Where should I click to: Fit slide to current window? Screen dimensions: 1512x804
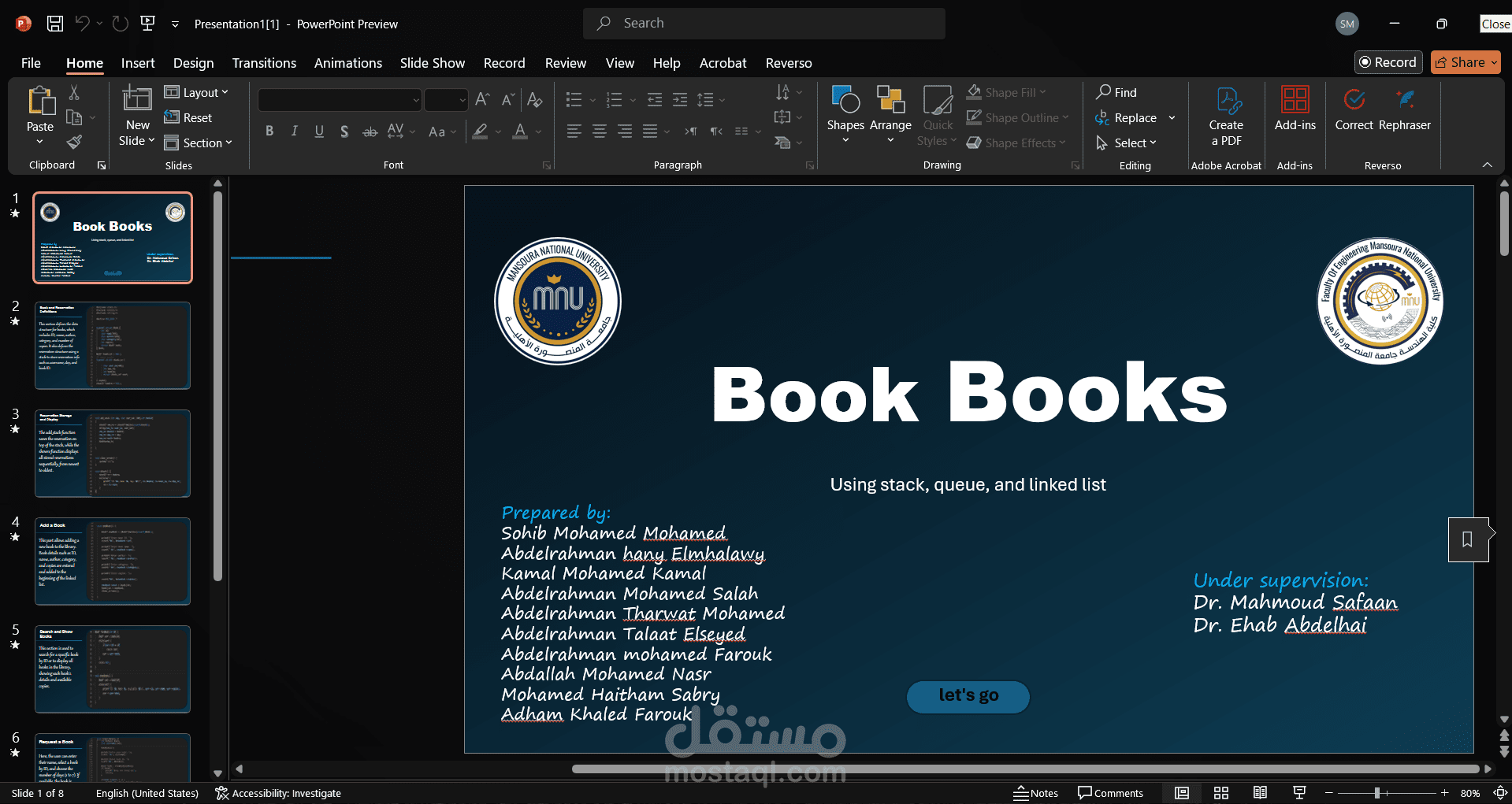[1500, 793]
